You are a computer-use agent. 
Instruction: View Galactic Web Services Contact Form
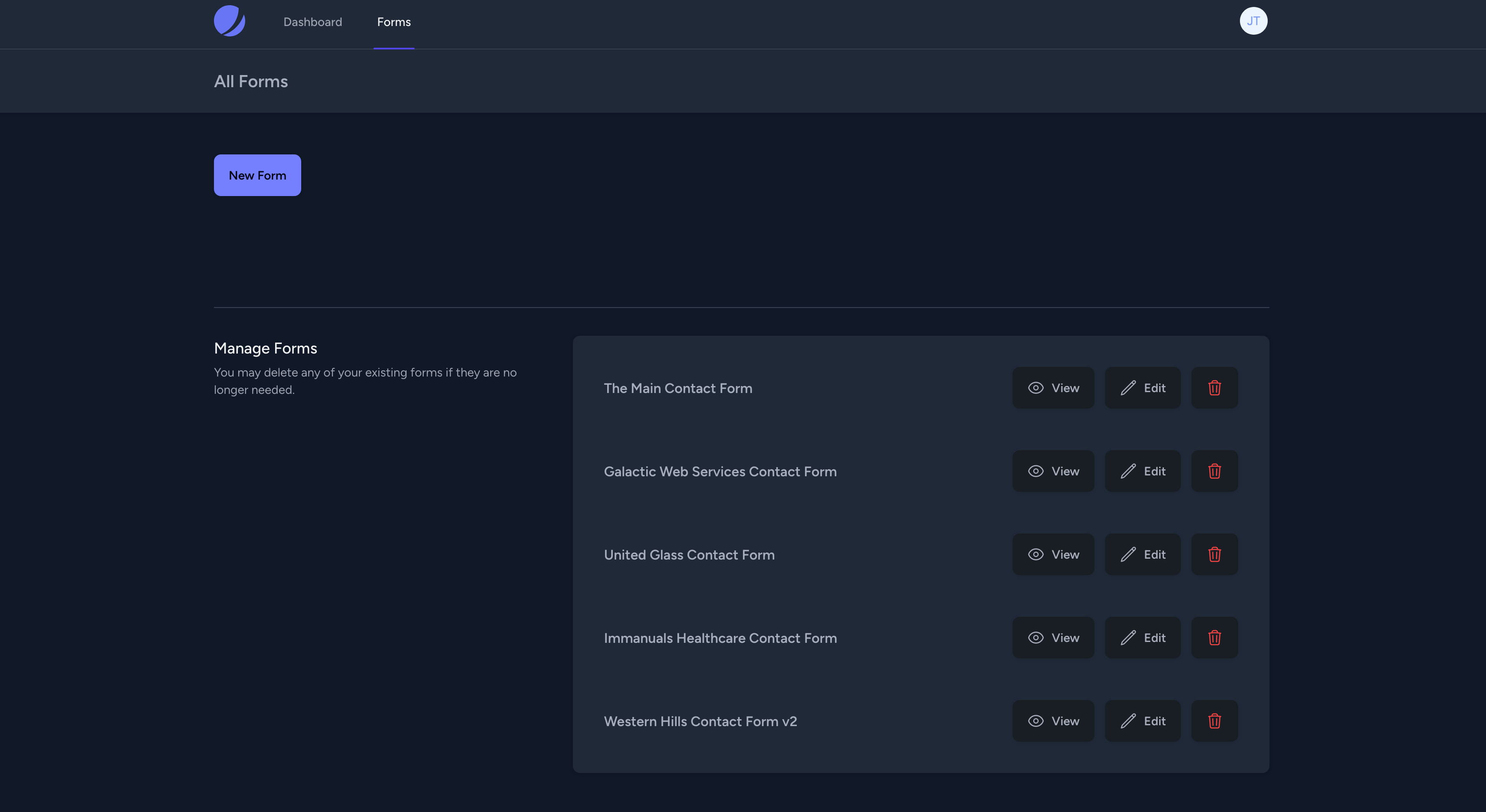coord(1053,471)
